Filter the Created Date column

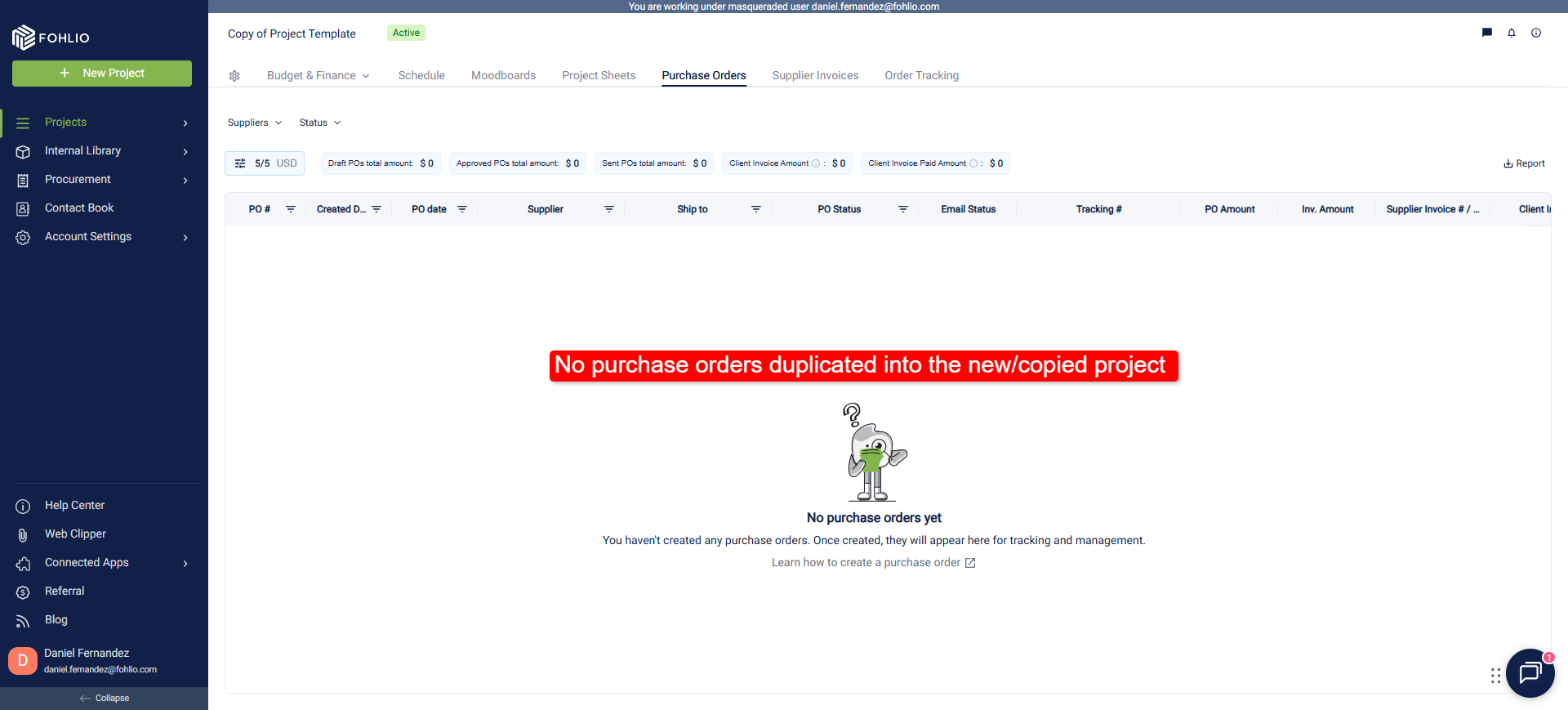tap(376, 209)
